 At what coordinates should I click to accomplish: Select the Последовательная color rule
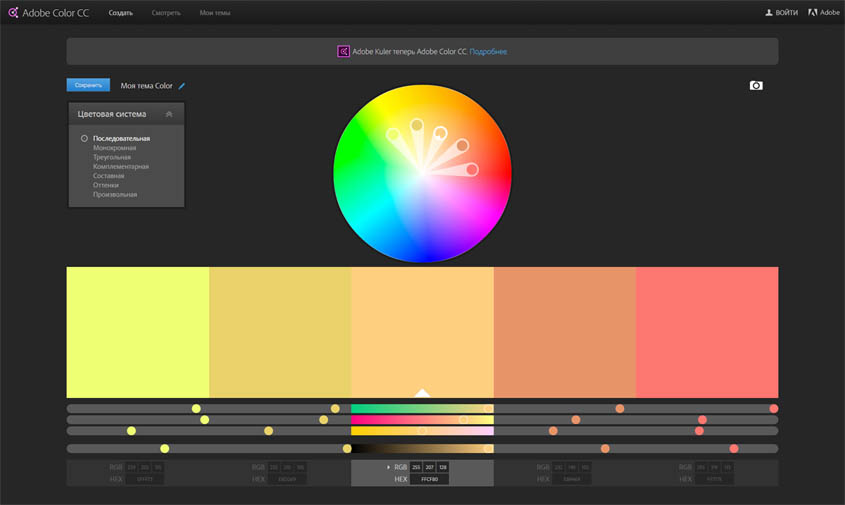121,139
